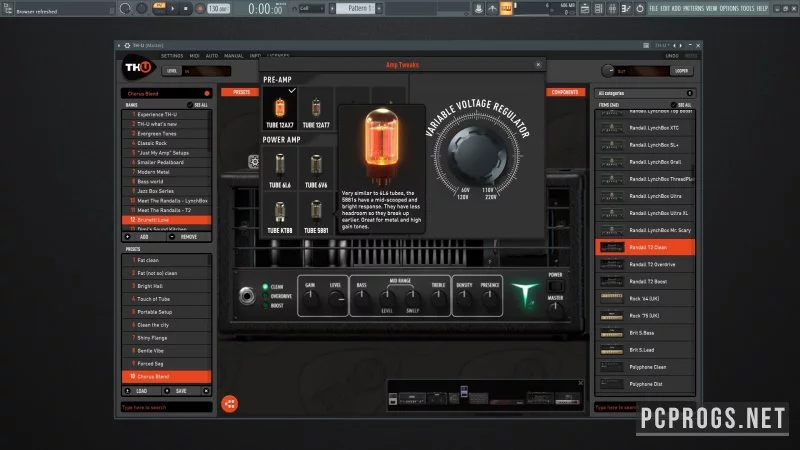Click the orange share button
Image resolution: width=800 pixels, height=450 pixels.
[230, 404]
